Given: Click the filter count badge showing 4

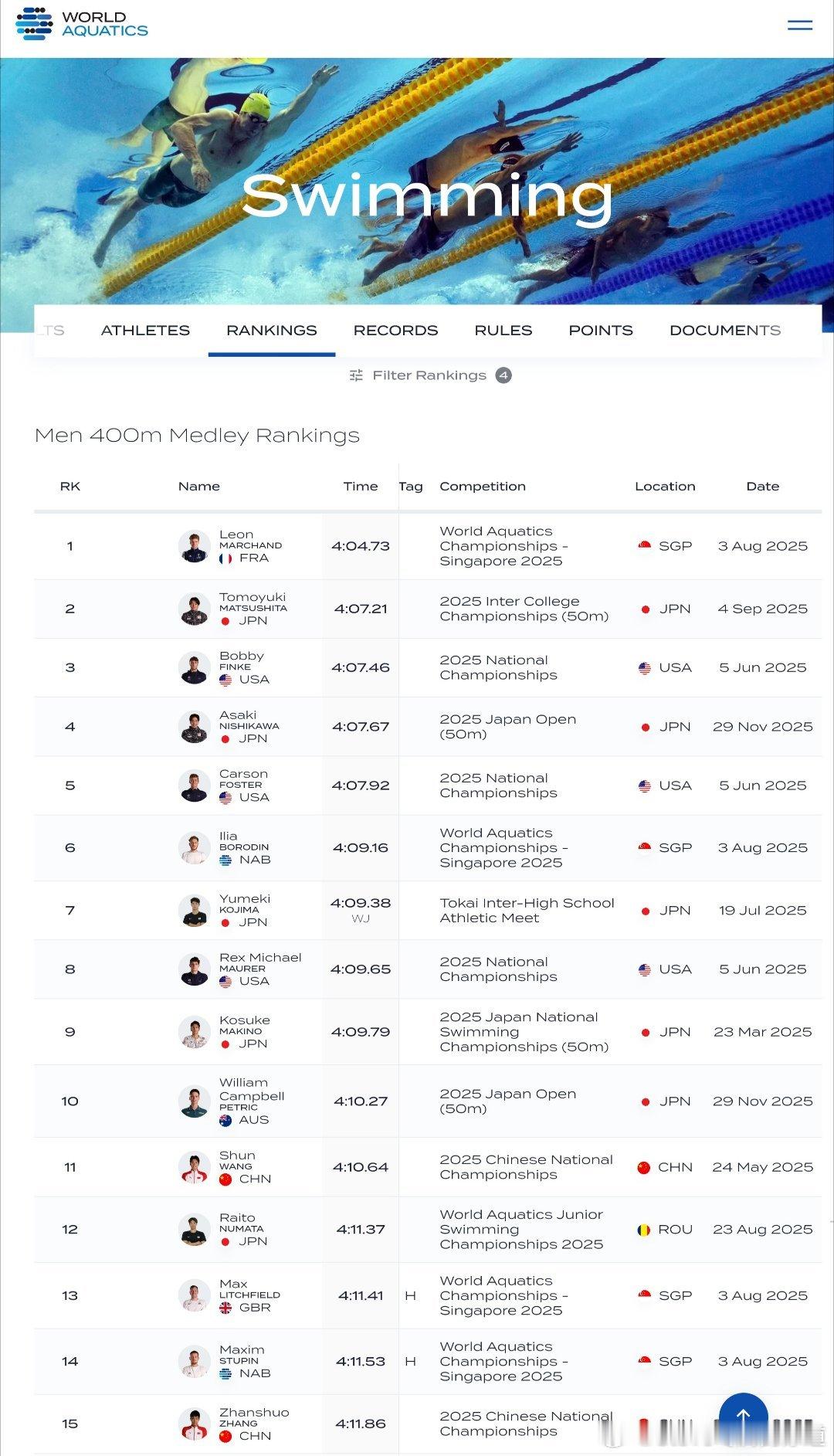Looking at the screenshot, I should pyautogui.click(x=503, y=375).
